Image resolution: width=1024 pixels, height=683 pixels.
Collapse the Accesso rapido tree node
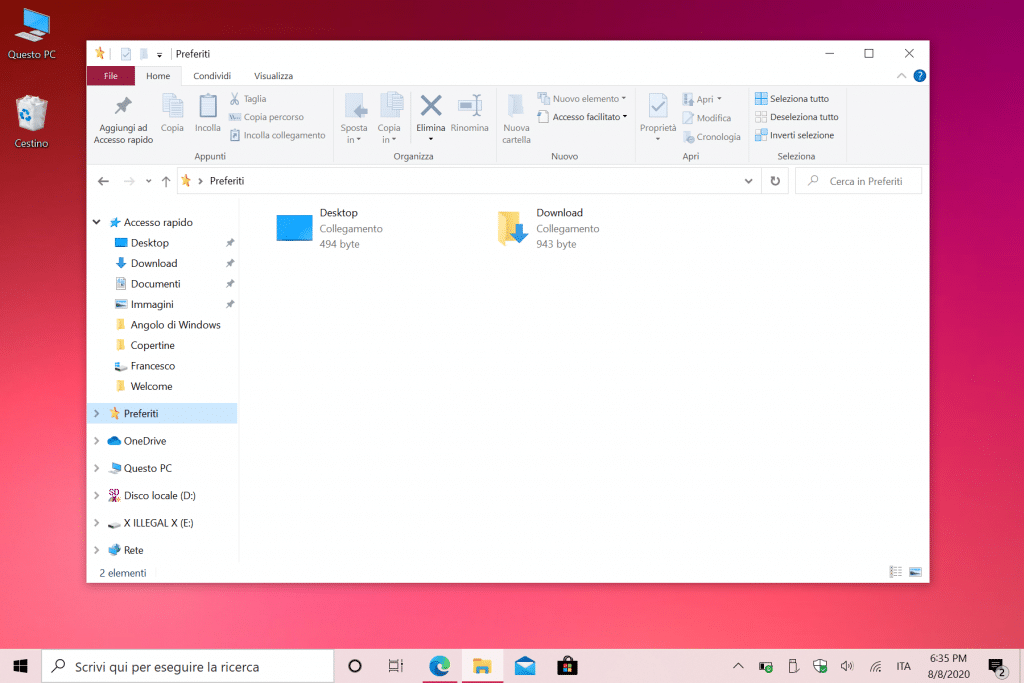point(97,222)
